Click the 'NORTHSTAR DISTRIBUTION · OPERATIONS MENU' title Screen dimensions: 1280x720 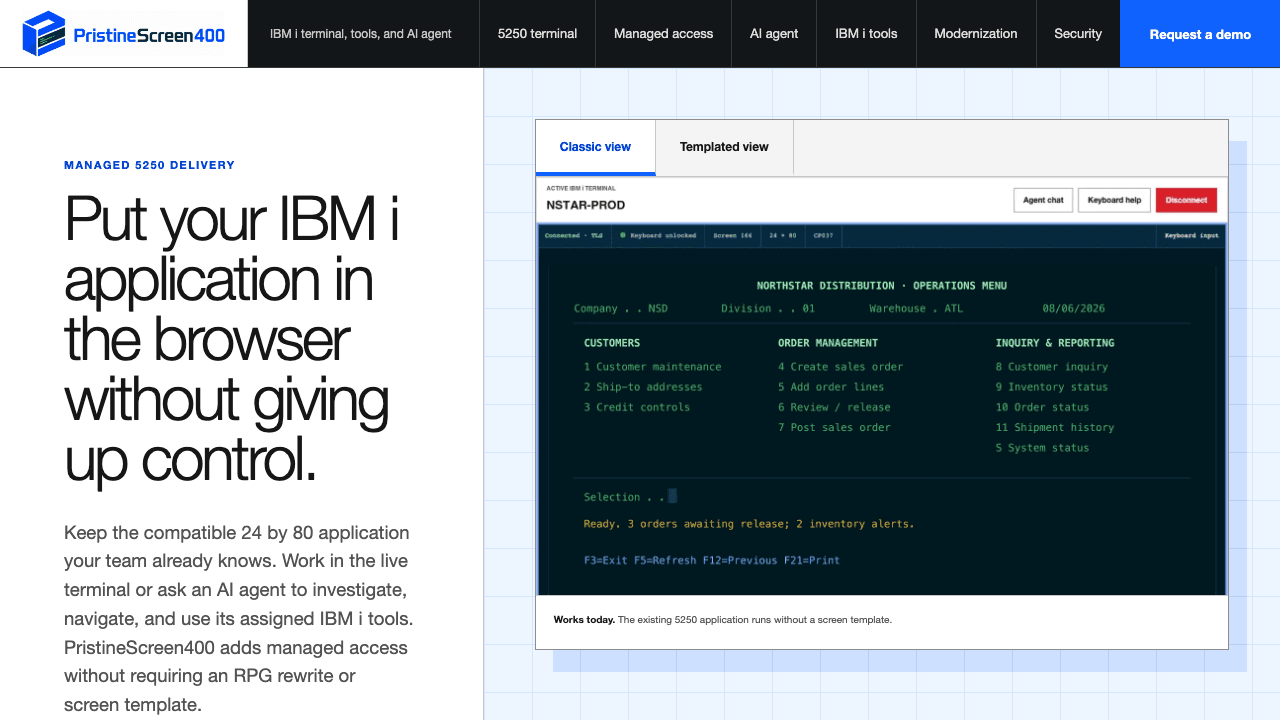point(881,286)
